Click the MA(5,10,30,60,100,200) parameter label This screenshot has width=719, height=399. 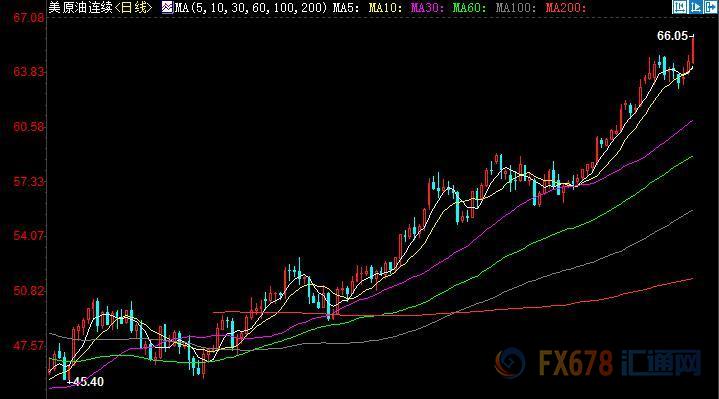(251, 8)
